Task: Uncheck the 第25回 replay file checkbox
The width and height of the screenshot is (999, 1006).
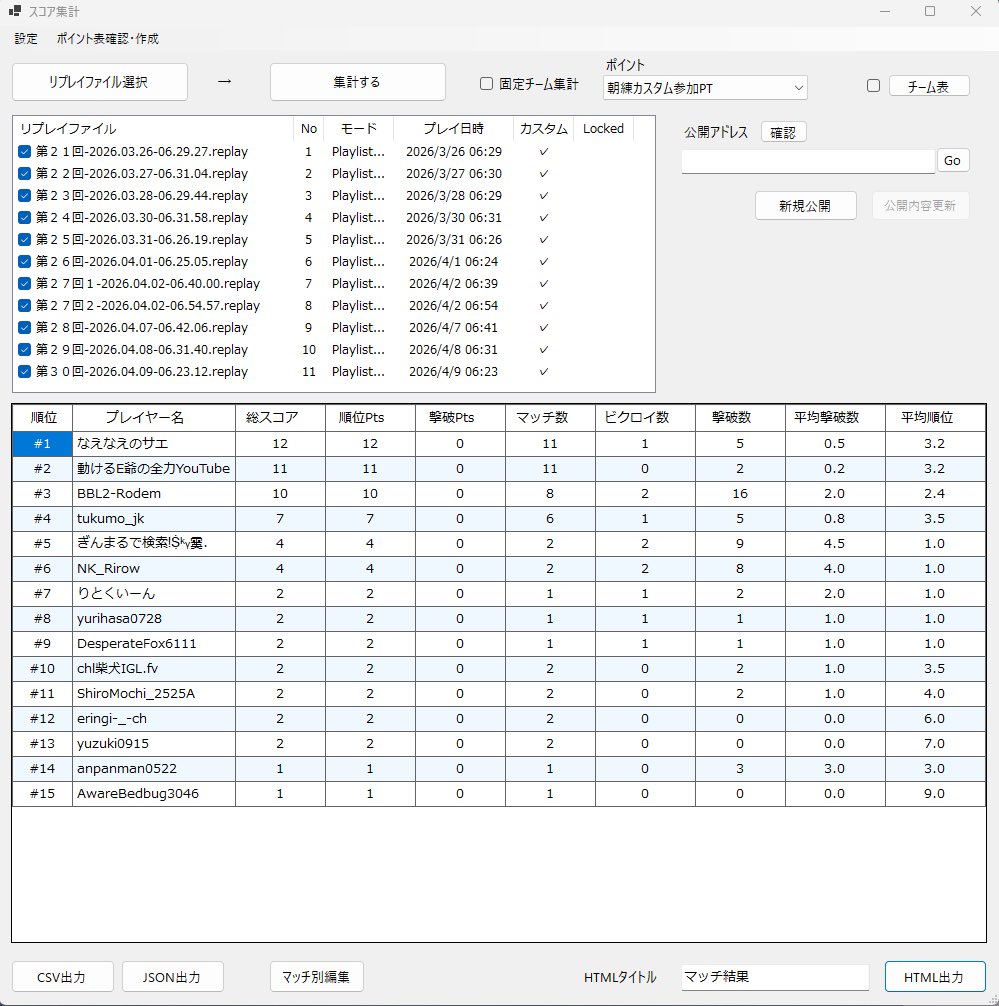Action: point(24,240)
